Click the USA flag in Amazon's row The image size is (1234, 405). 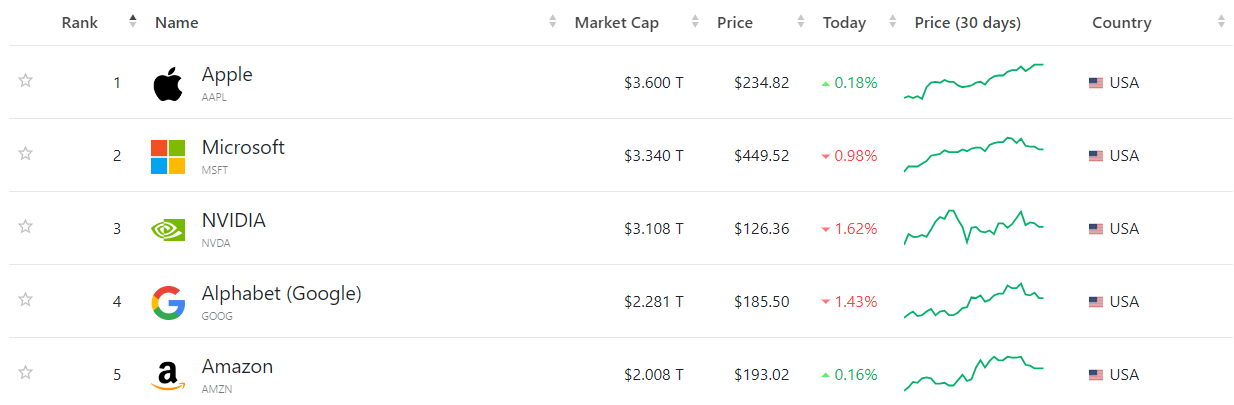pos(1096,375)
